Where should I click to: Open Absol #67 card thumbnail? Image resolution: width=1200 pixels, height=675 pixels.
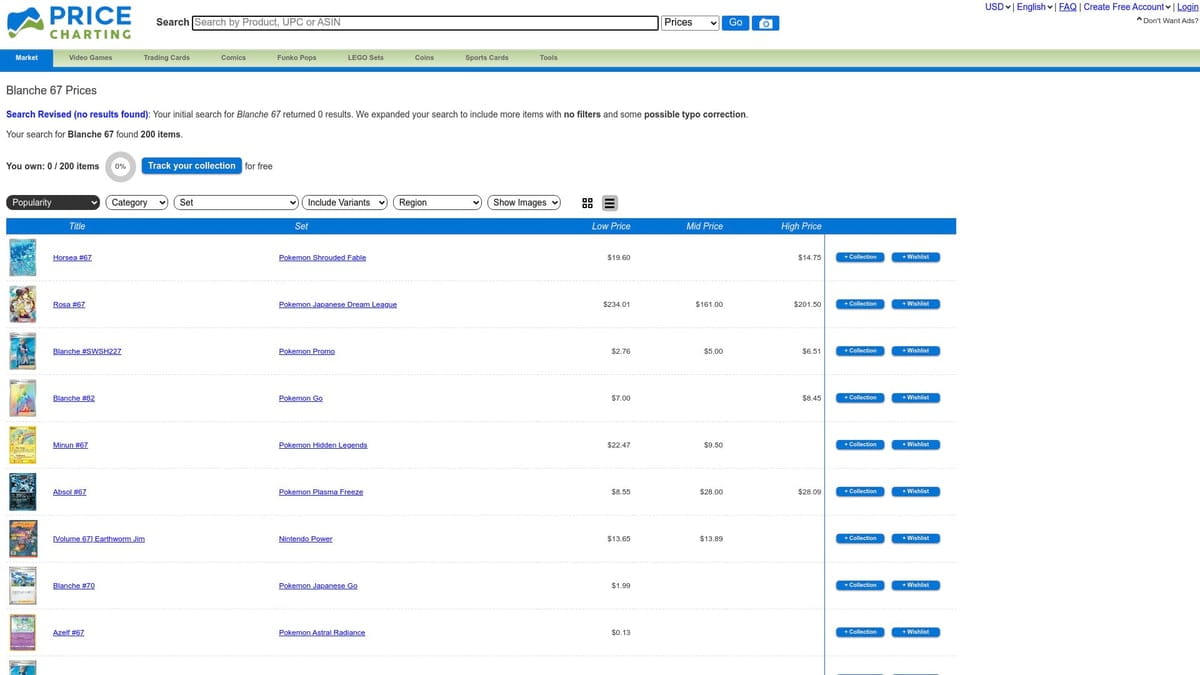tap(22, 492)
